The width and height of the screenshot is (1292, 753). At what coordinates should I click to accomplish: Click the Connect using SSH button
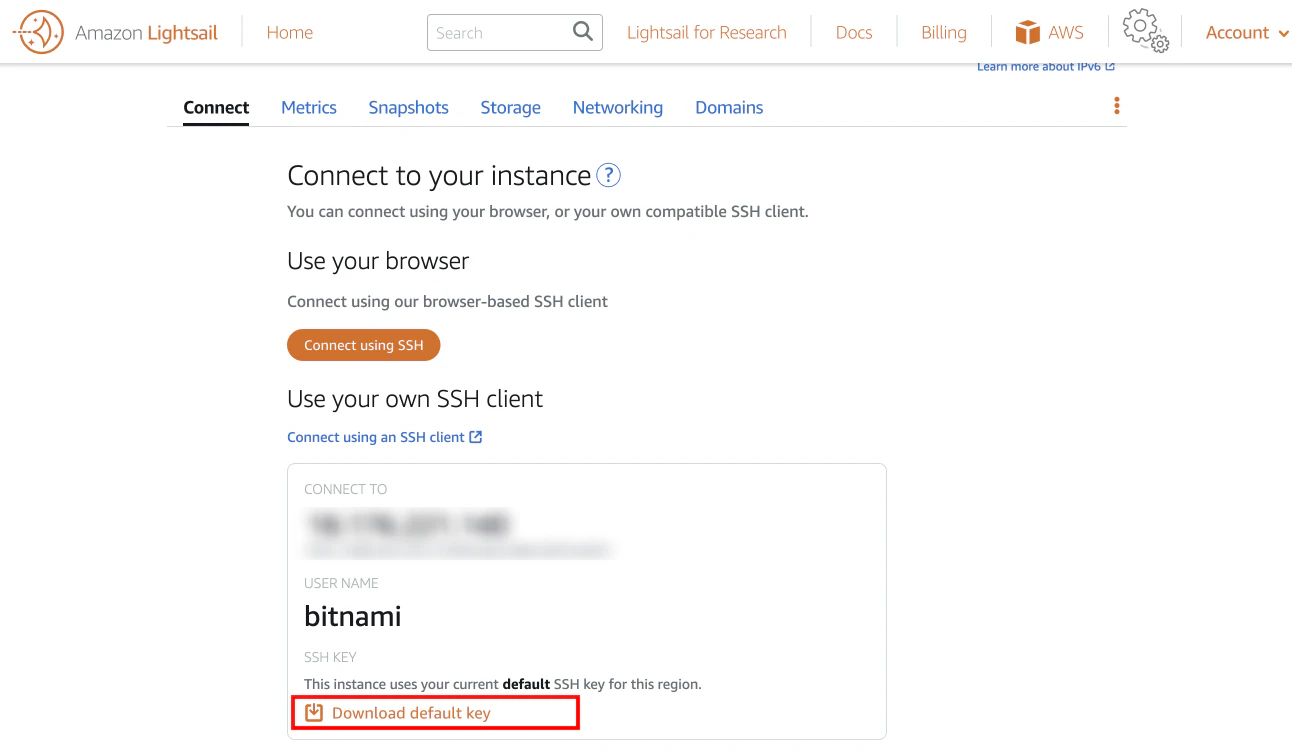[x=364, y=345]
